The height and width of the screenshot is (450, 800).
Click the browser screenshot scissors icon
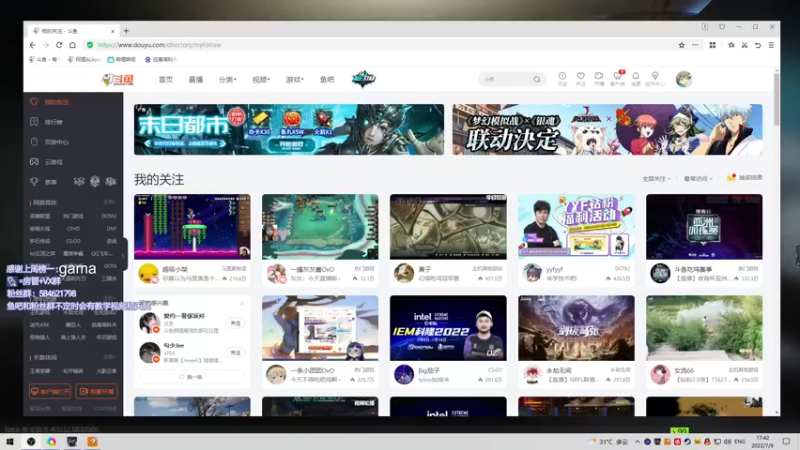(x=744, y=45)
